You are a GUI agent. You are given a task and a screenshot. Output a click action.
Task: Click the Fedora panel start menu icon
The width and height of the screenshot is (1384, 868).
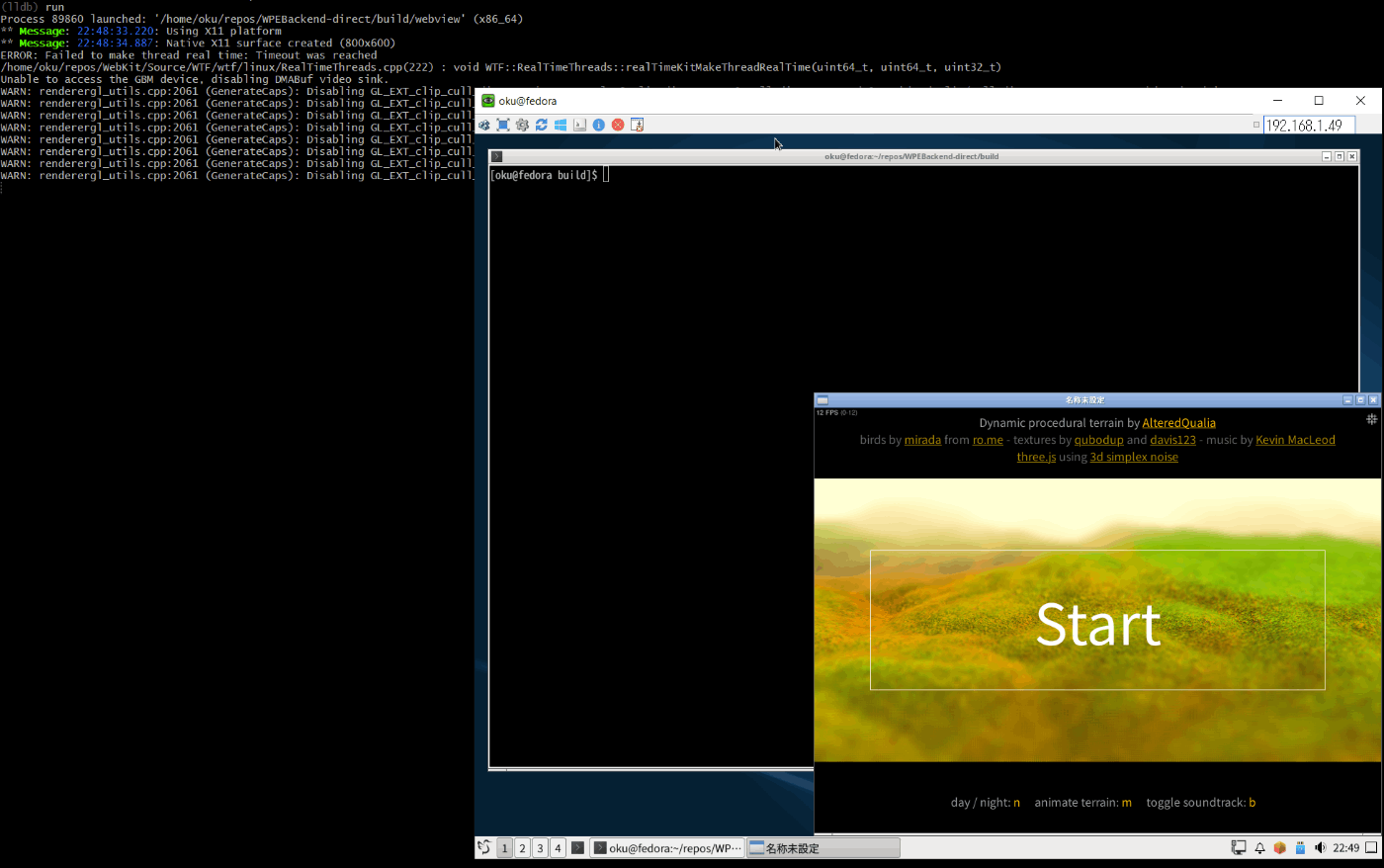(x=483, y=847)
